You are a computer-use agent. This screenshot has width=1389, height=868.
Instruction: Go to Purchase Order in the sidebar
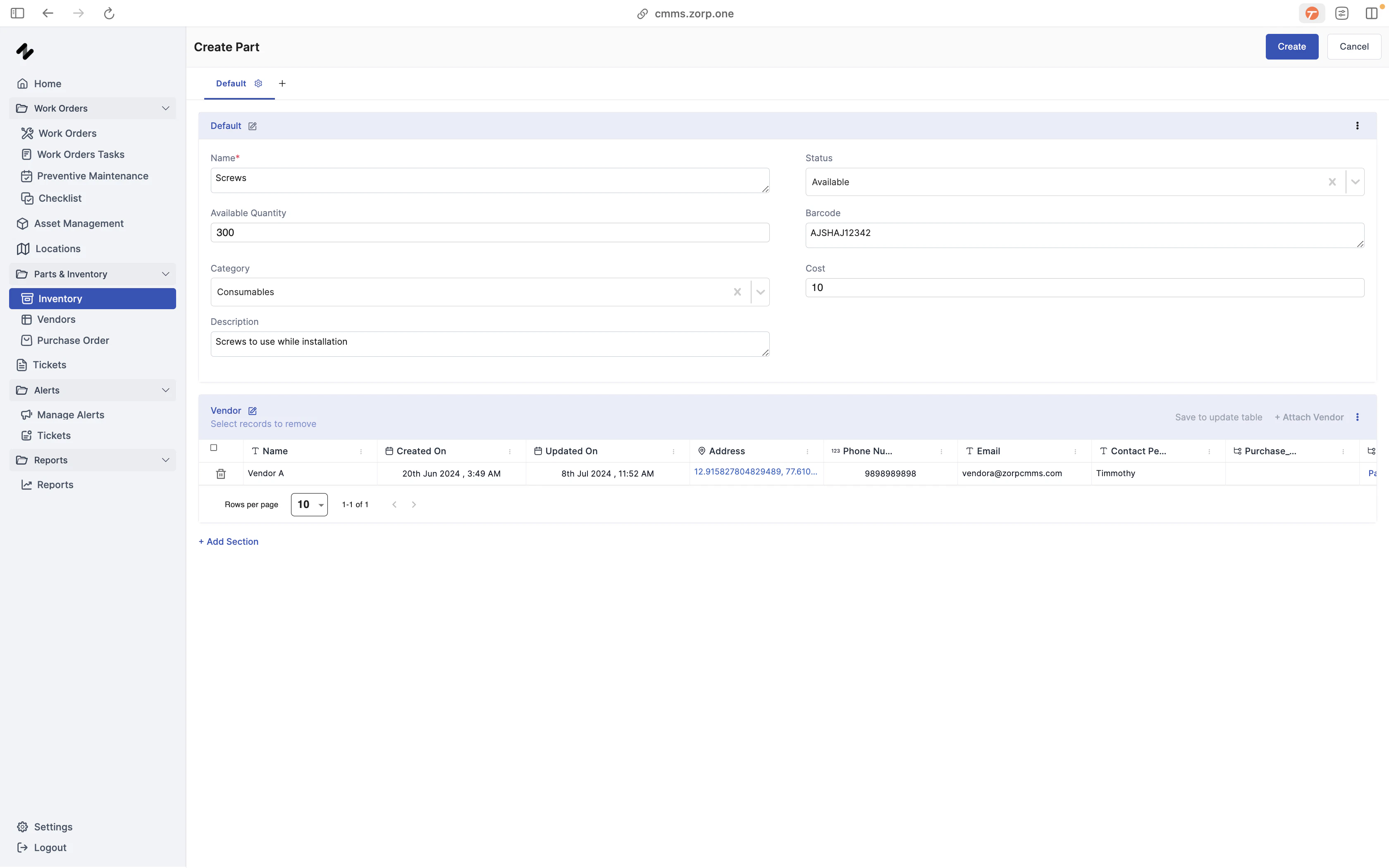[73, 341]
